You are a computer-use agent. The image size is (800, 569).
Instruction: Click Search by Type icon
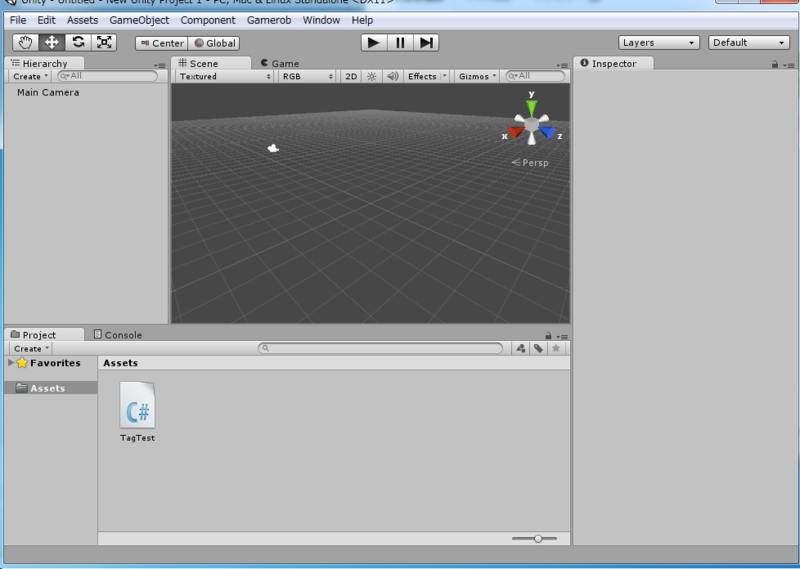point(520,348)
